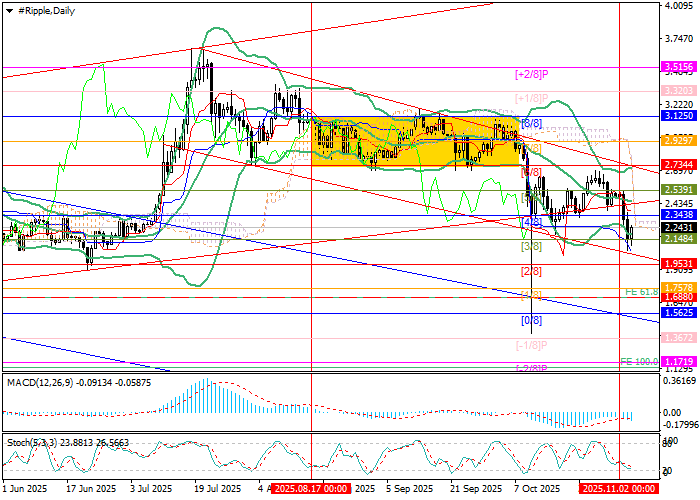Click the red 2.7344 price label
The height and width of the screenshot is (500, 700).
(x=679, y=165)
